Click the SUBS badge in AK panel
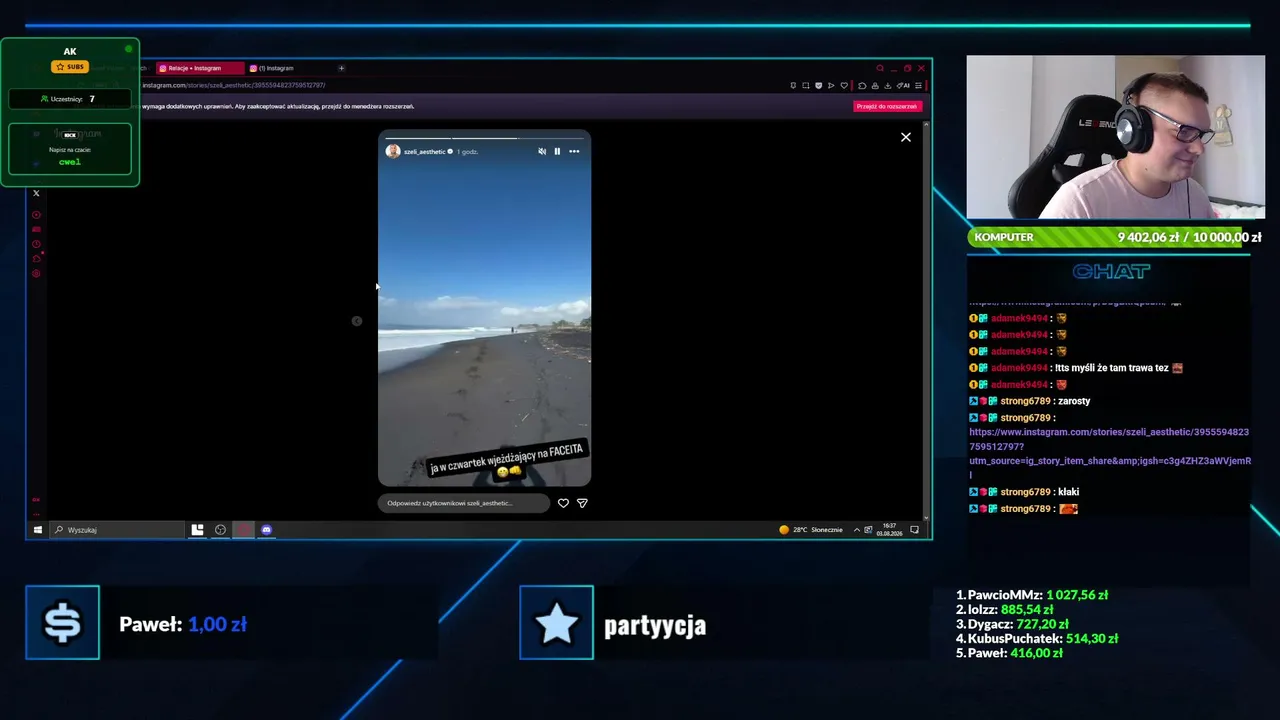The height and width of the screenshot is (720, 1280). pyautogui.click(x=70, y=67)
